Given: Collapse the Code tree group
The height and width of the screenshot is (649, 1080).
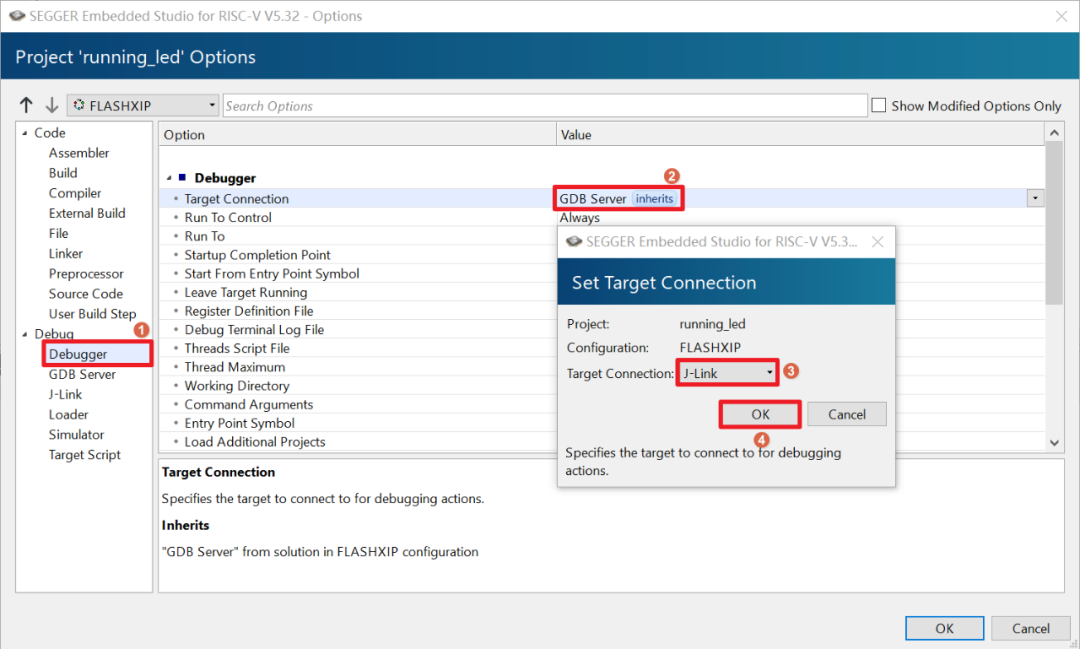Looking at the screenshot, I should [25, 133].
